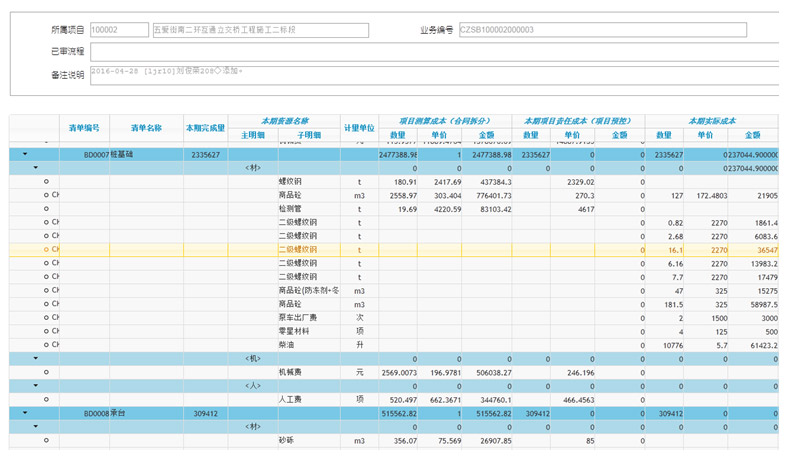Screen dimensions: 789x467
Task: Click the 子明细 column header
Action: 309,135
